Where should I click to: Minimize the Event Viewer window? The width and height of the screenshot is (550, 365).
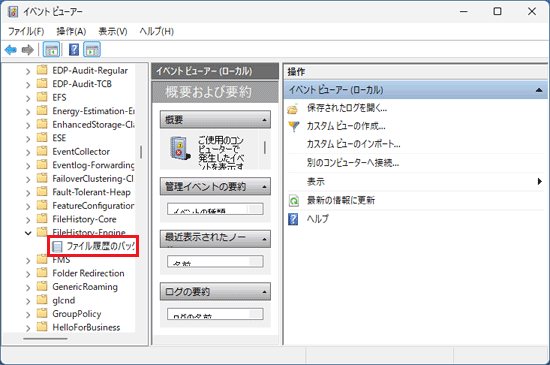[x=464, y=11]
